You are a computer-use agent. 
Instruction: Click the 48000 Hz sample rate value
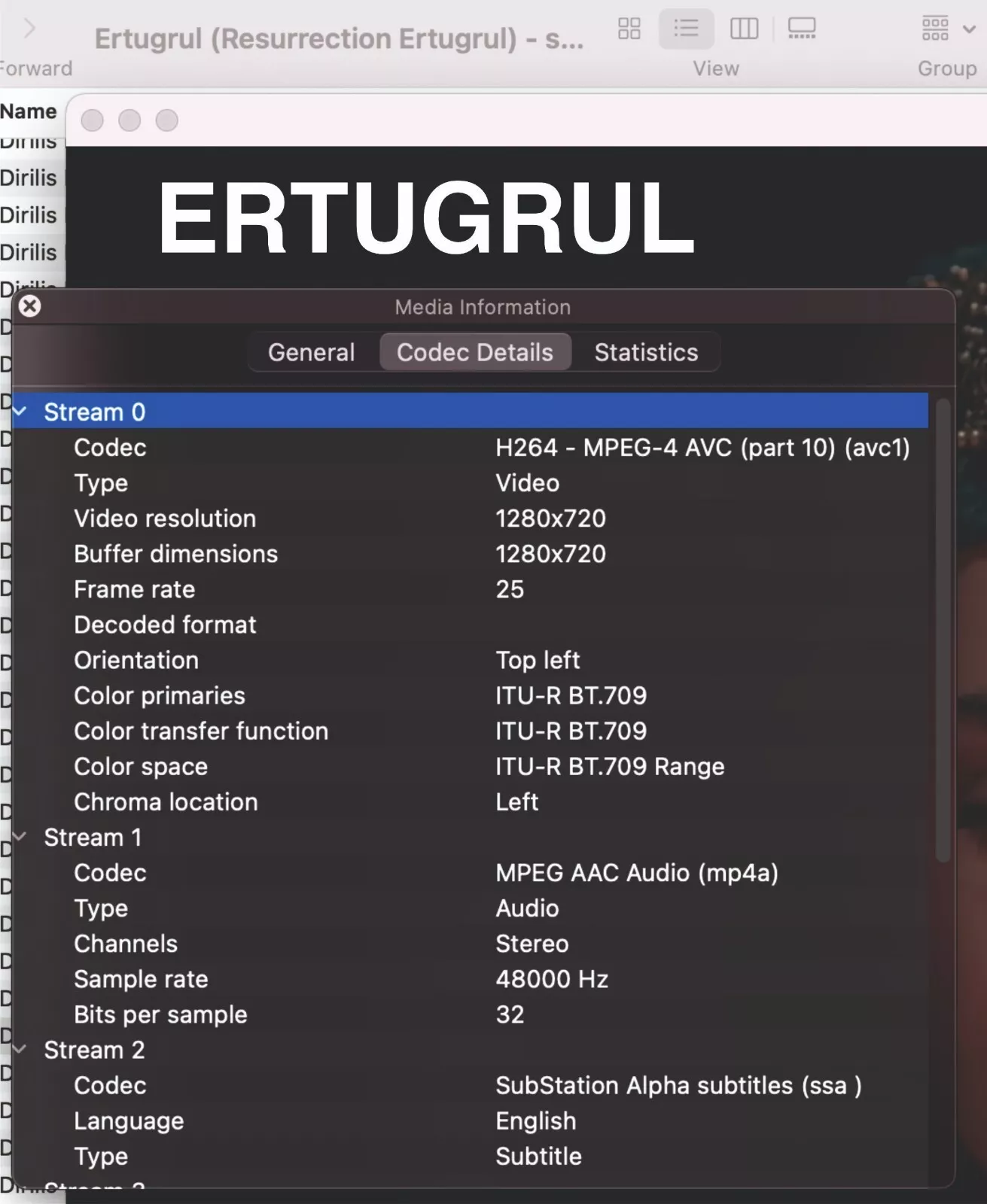tap(552, 979)
